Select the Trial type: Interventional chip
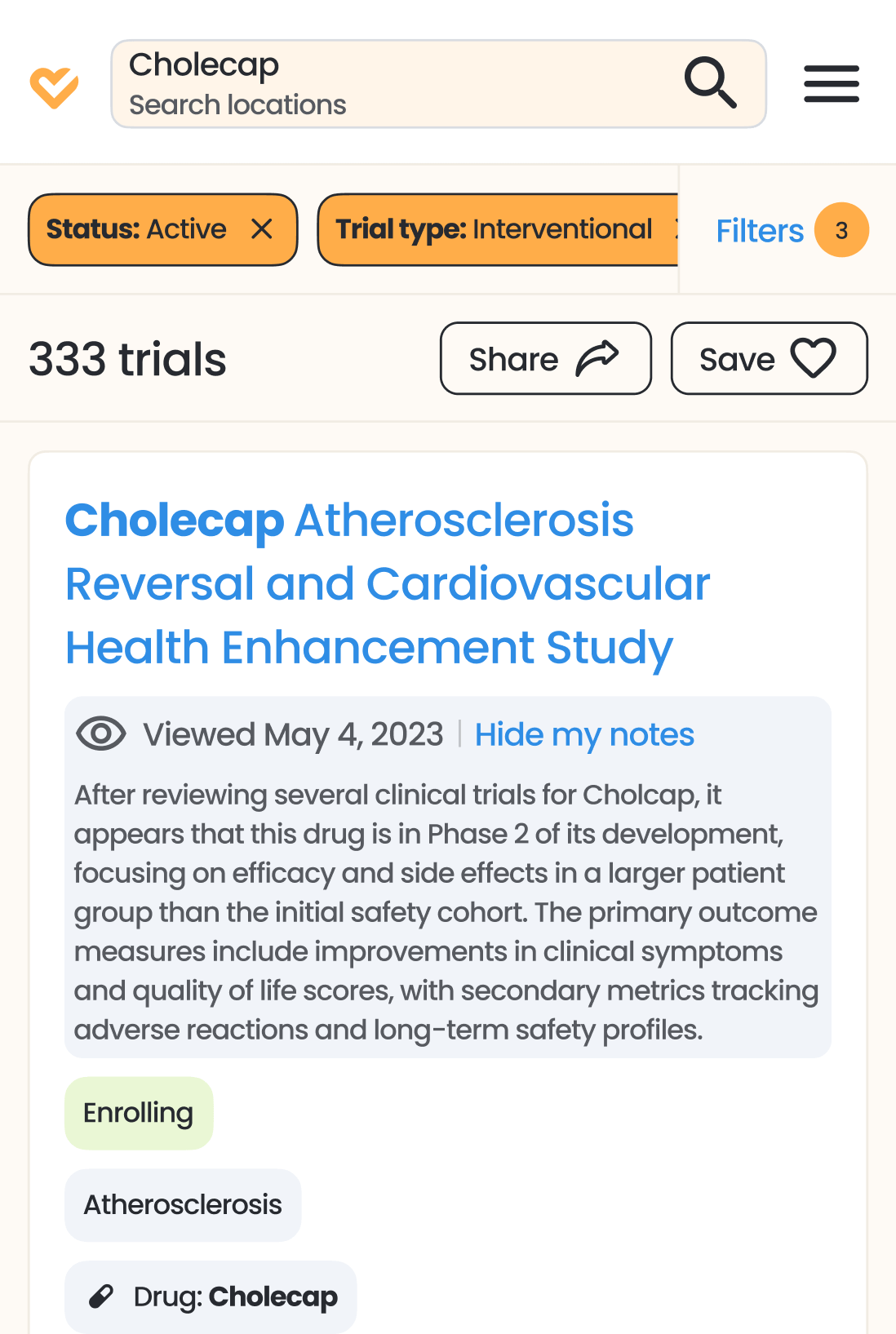 pos(494,229)
